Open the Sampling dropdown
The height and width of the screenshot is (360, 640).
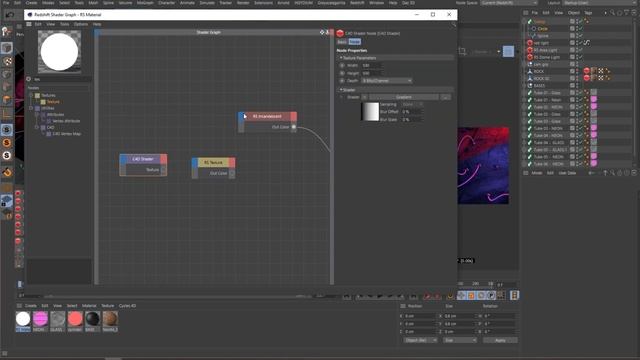[x=411, y=104]
